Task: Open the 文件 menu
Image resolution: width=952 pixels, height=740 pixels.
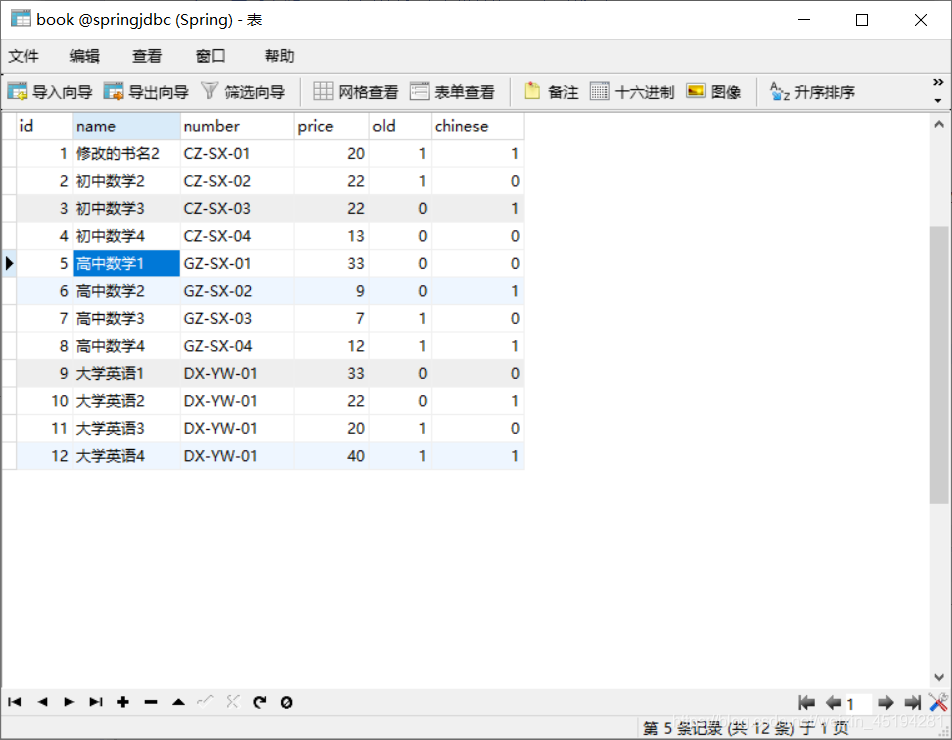Action: [24, 56]
